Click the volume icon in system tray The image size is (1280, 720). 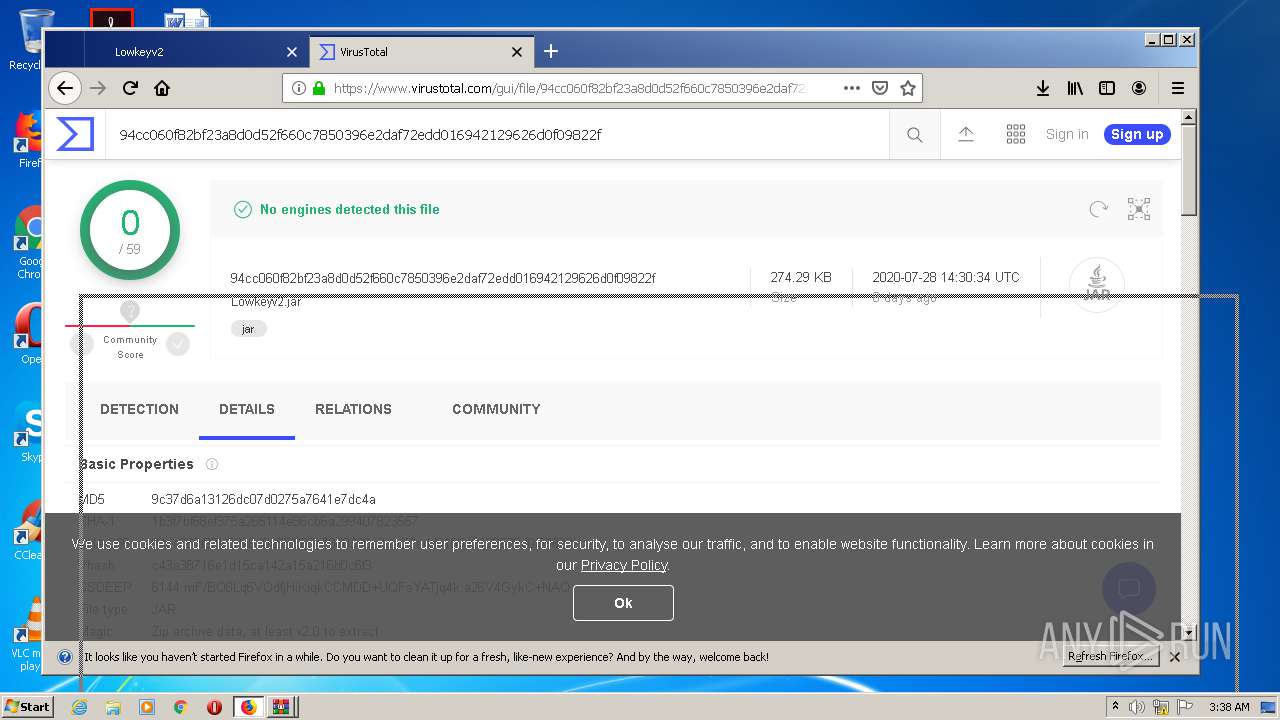(1137, 707)
